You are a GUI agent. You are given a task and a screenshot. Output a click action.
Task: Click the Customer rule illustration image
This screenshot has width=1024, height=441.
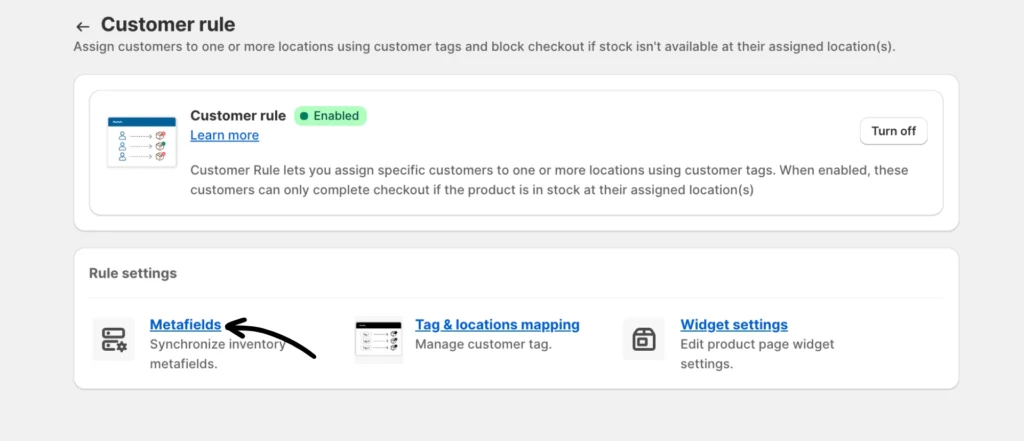137,139
